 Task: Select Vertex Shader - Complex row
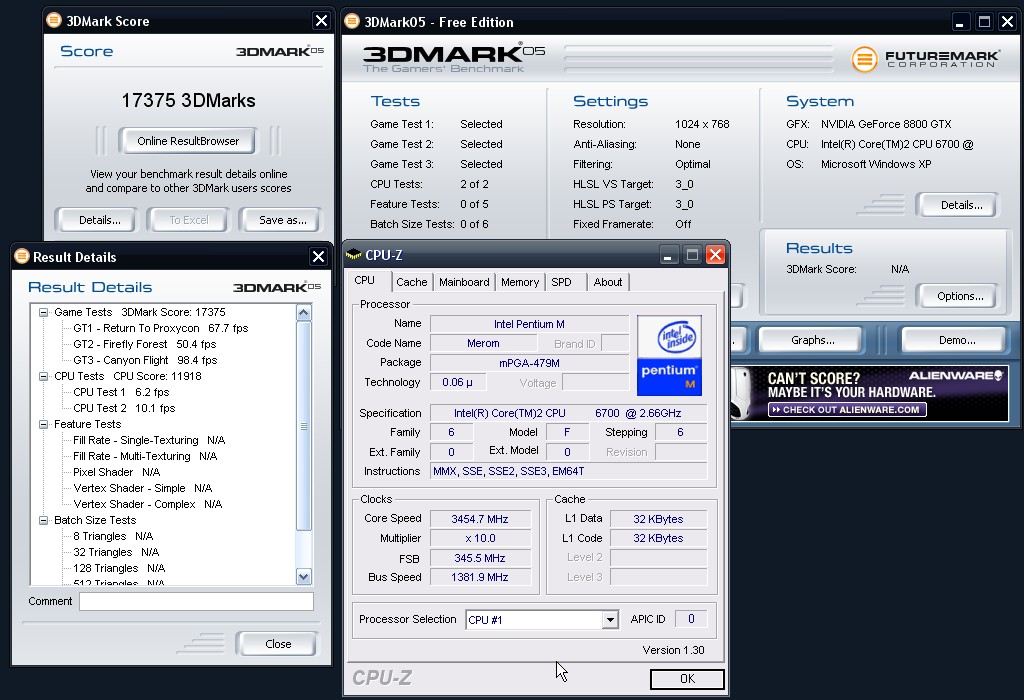(x=148, y=504)
